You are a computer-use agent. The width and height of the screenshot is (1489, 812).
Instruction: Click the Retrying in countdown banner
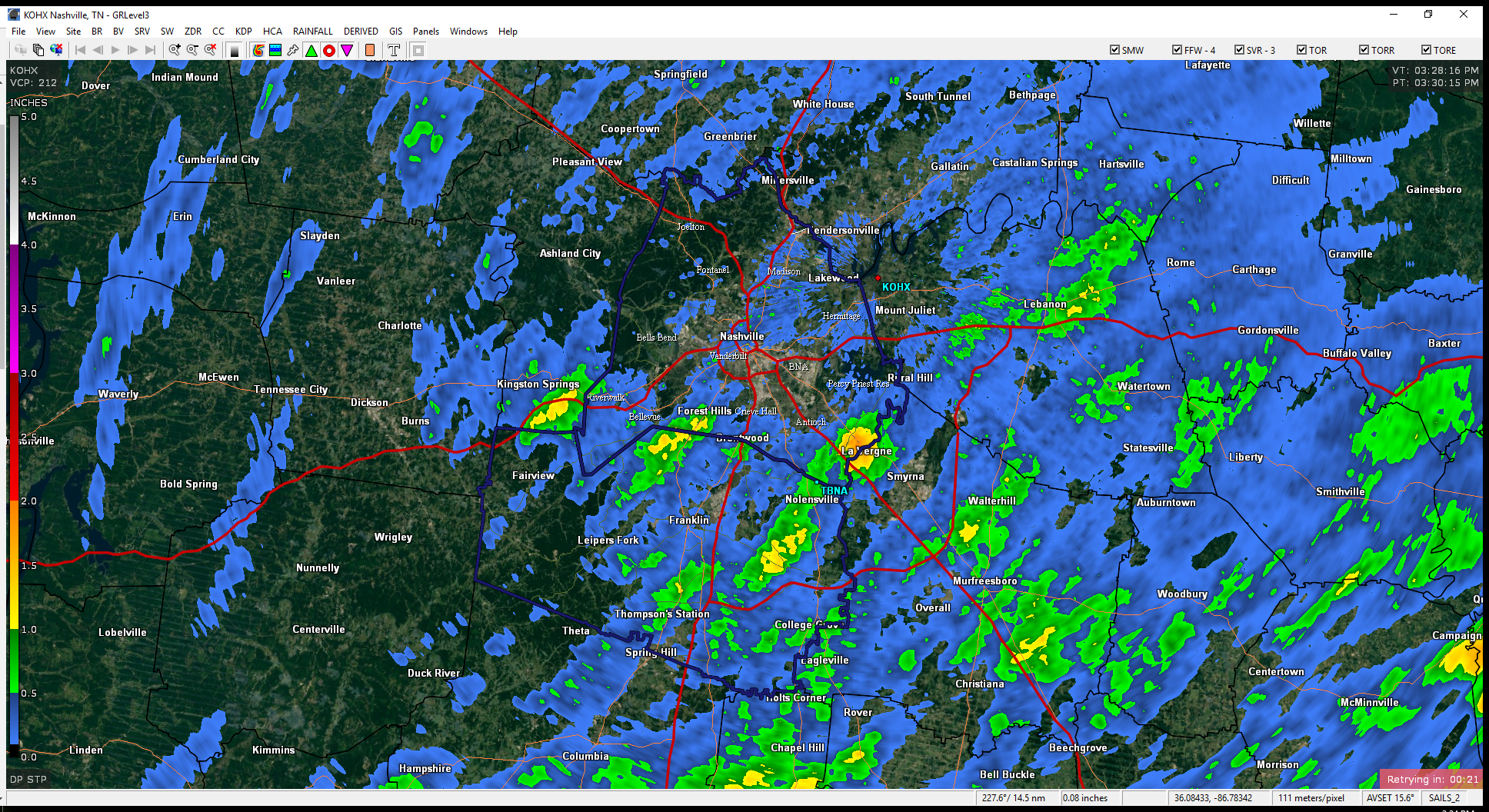[1431, 779]
